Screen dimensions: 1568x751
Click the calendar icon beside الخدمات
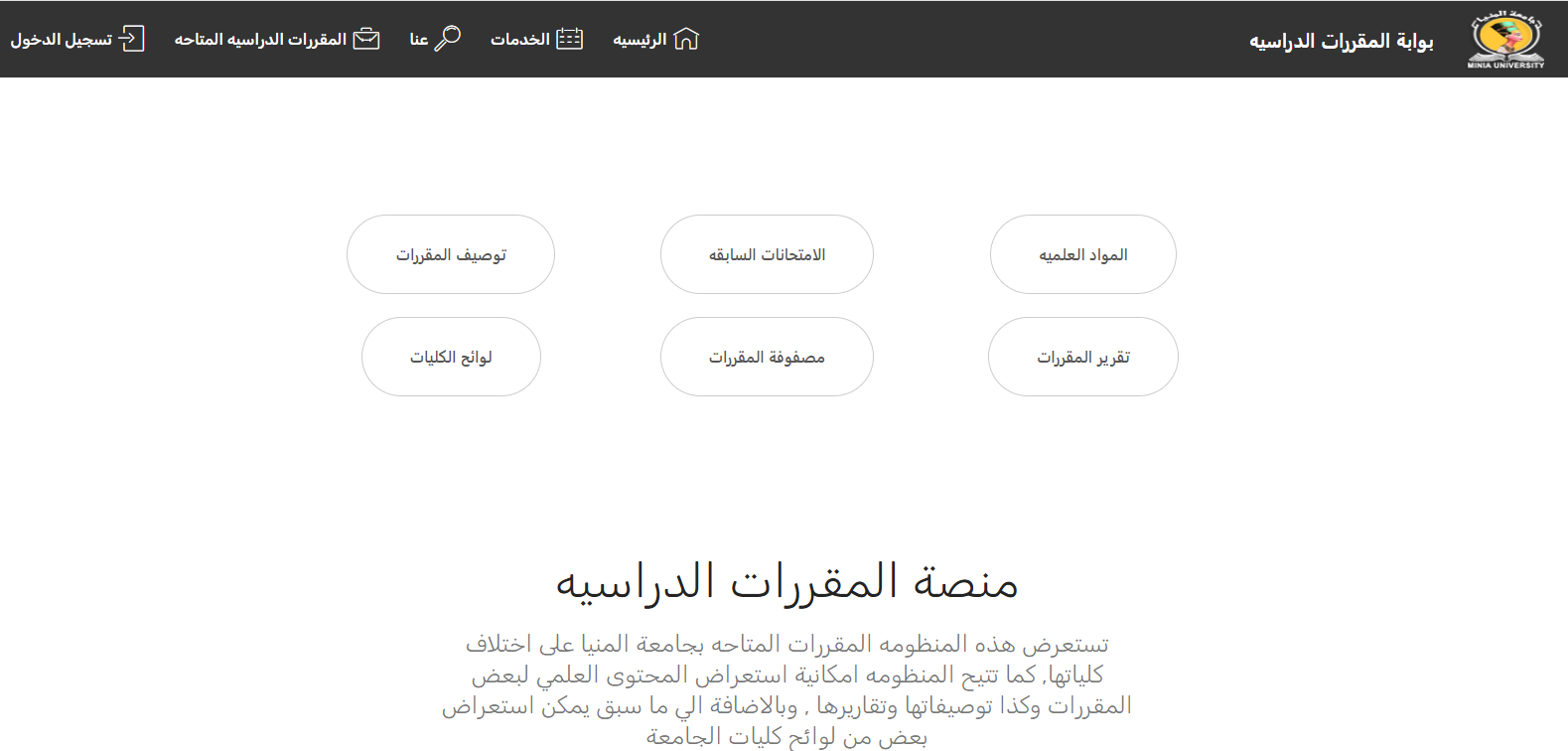[x=570, y=39]
